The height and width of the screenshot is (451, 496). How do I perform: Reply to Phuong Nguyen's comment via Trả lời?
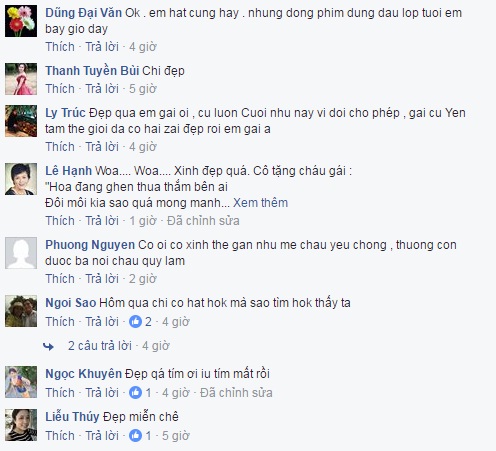tap(102, 279)
